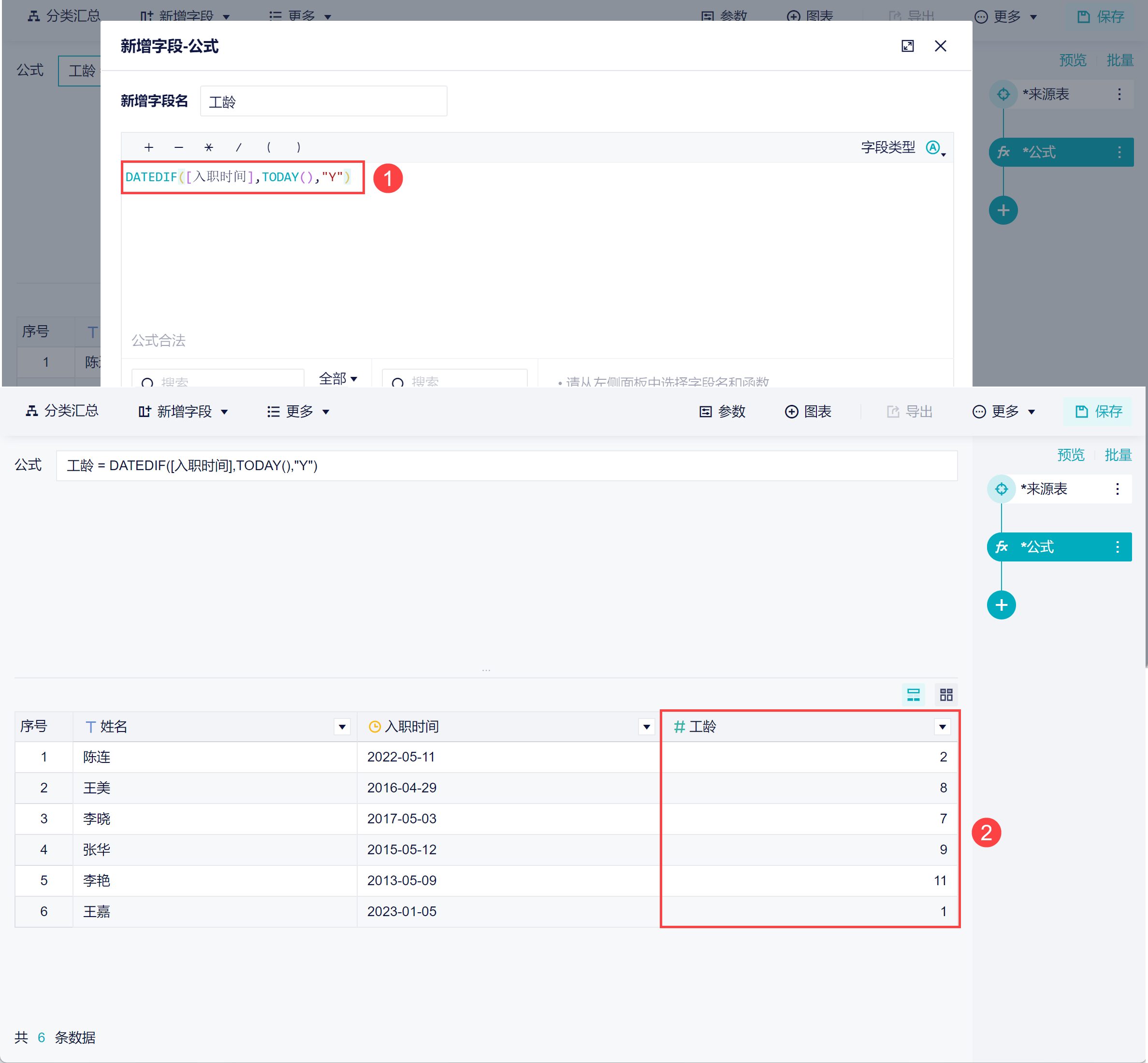Click teal add-step plus button in the lower flow panel
Image resolution: width=1148 pixels, height=1063 pixels.
point(1001,605)
